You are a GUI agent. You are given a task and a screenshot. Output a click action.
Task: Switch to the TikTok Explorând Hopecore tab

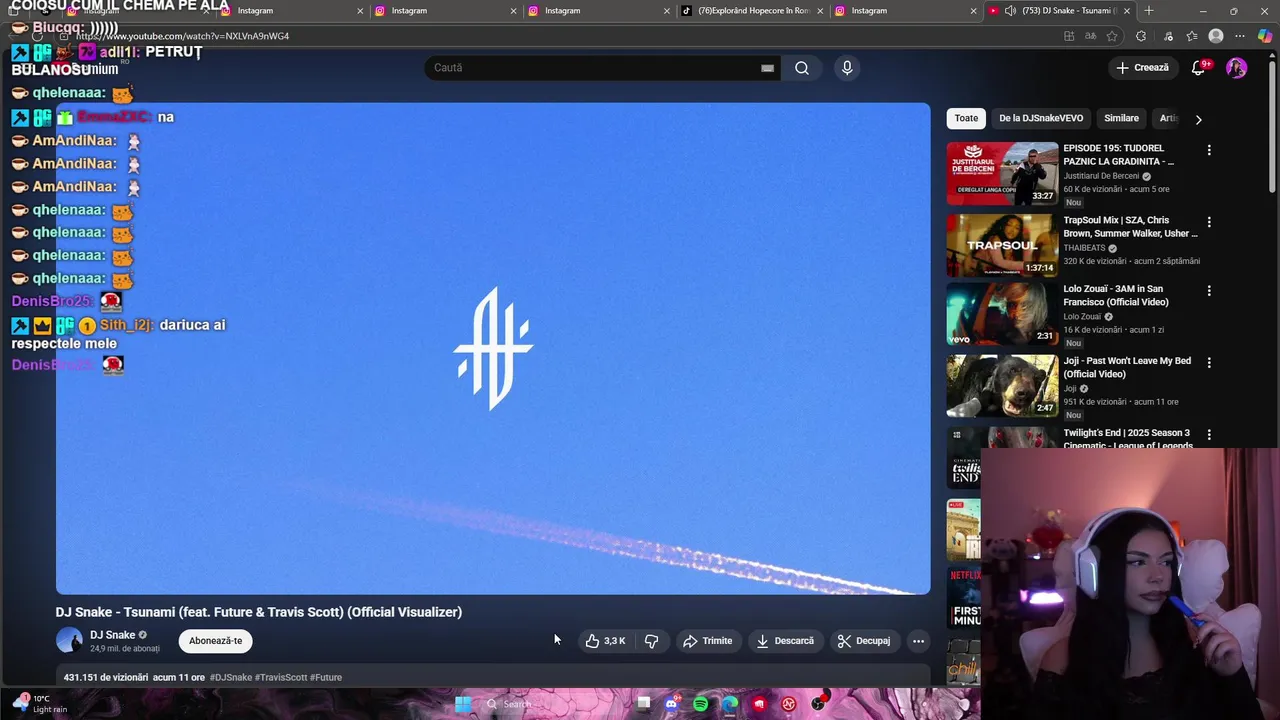752,11
